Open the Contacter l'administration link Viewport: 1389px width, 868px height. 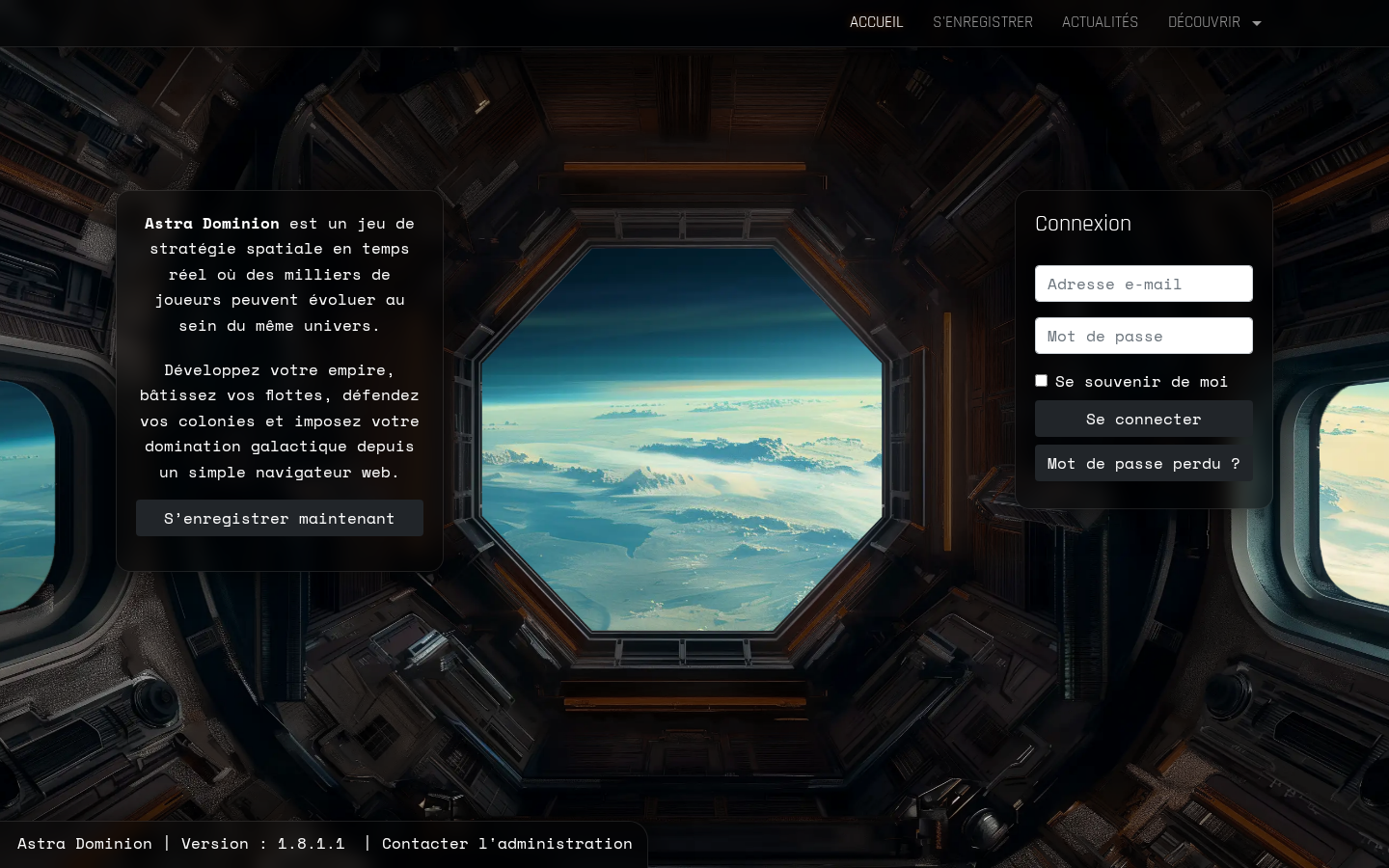click(x=506, y=843)
